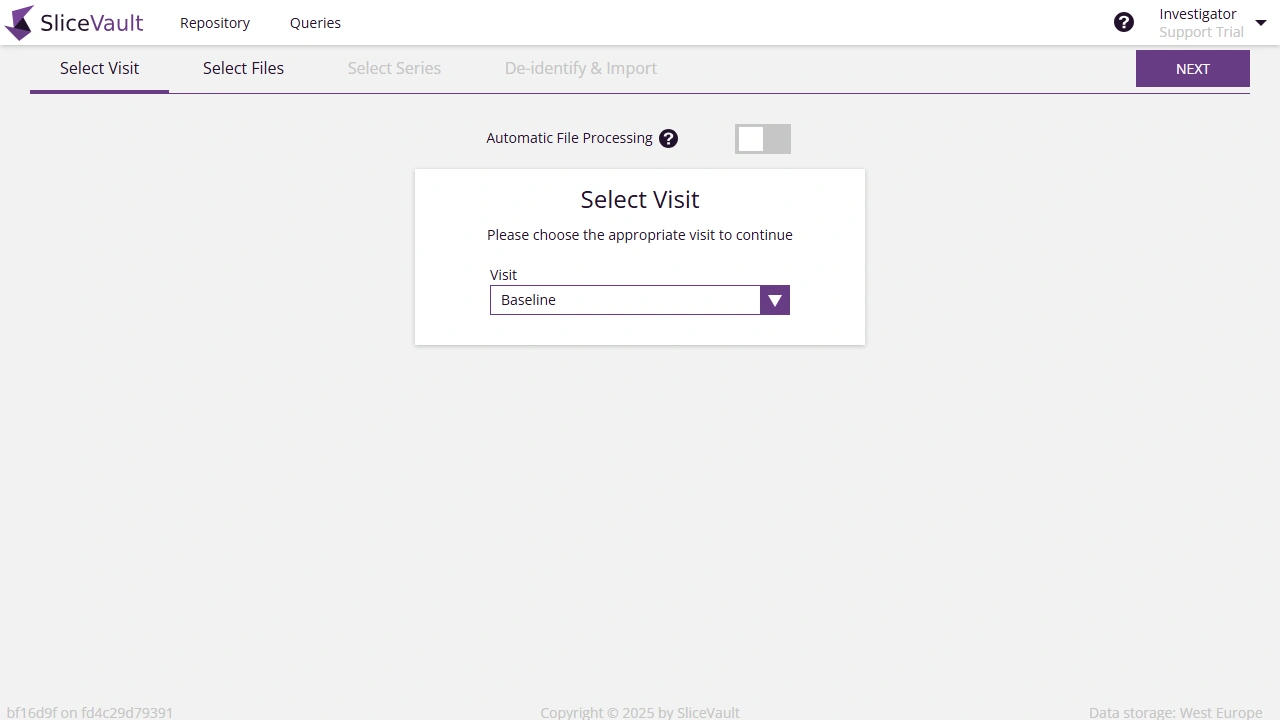Expand the Investigator account menu
Screen dimensions: 1280x720
[x=1260, y=22]
